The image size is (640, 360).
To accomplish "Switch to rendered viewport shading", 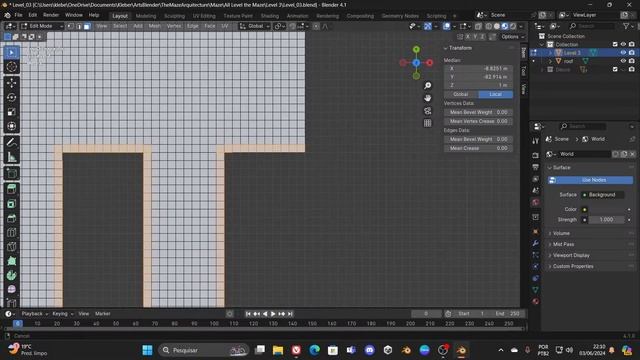I will click(513, 26).
